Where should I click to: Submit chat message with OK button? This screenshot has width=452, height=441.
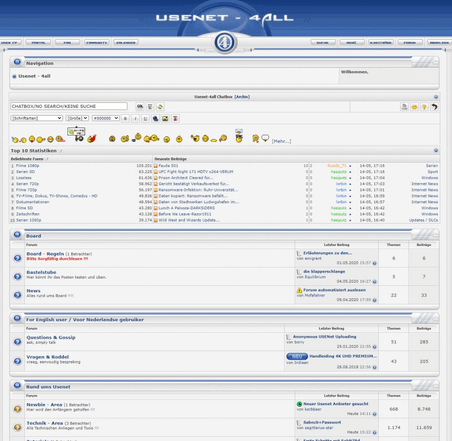coord(140,106)
